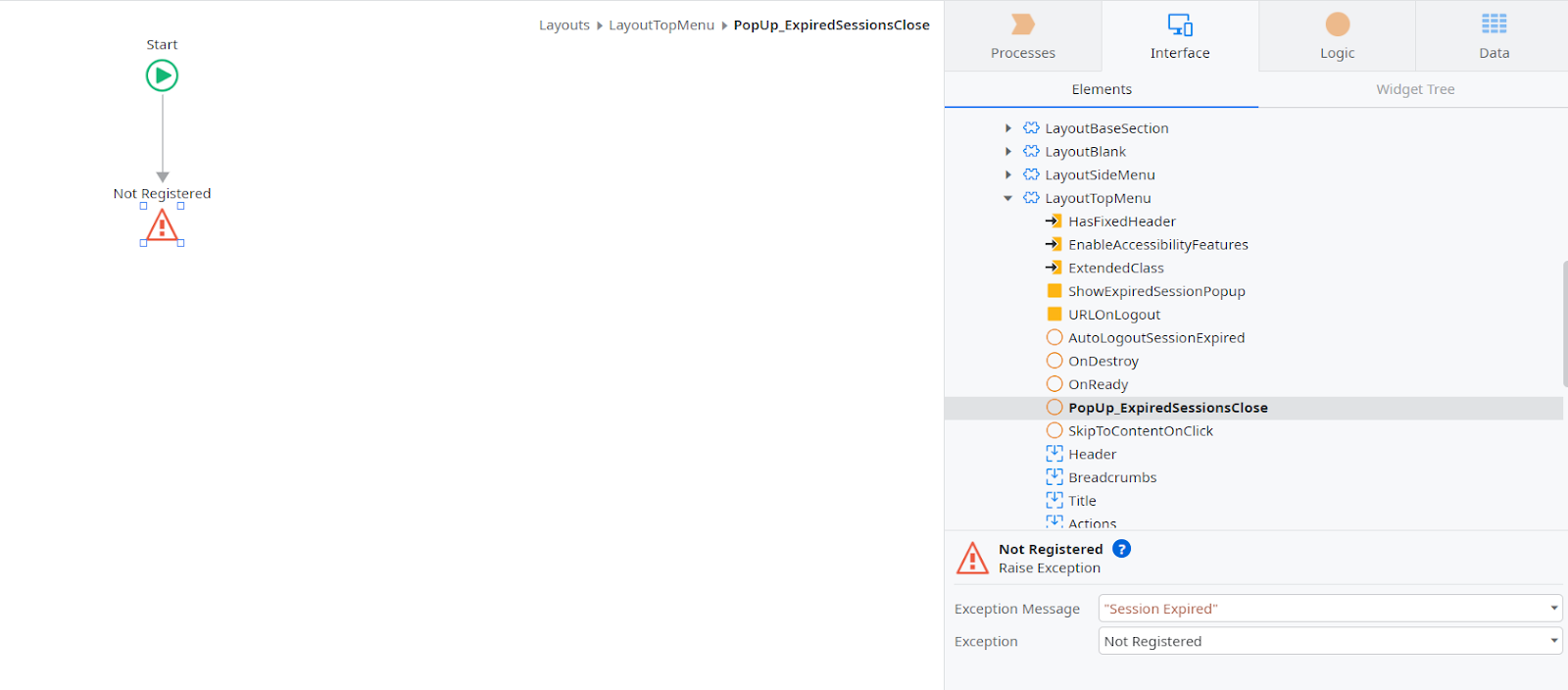Expand the LayoutSideMenu tree node
The image size is (1568, 690).
click(1008, 174)
